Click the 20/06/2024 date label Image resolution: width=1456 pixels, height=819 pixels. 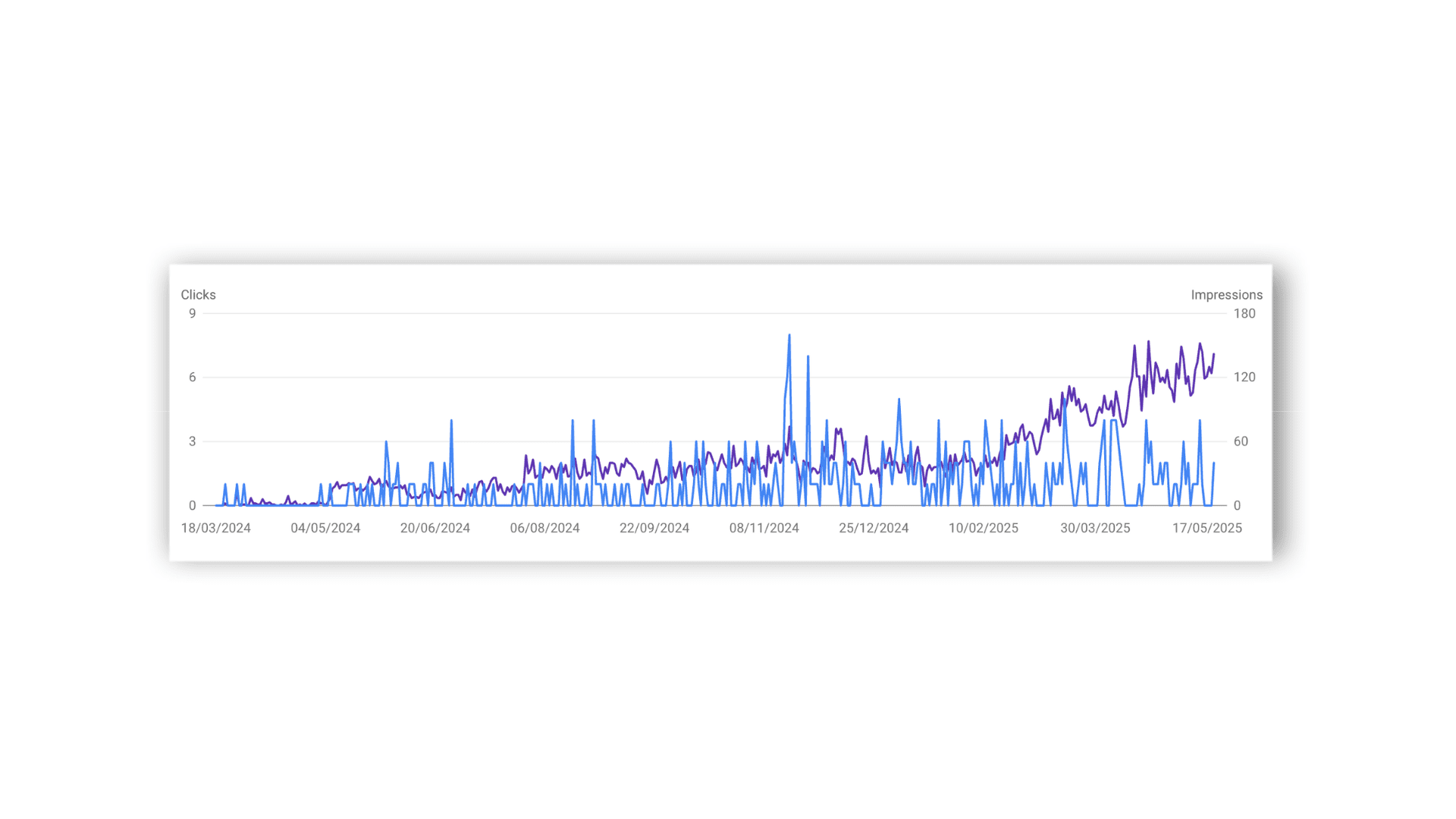click(x=435, y=528)
